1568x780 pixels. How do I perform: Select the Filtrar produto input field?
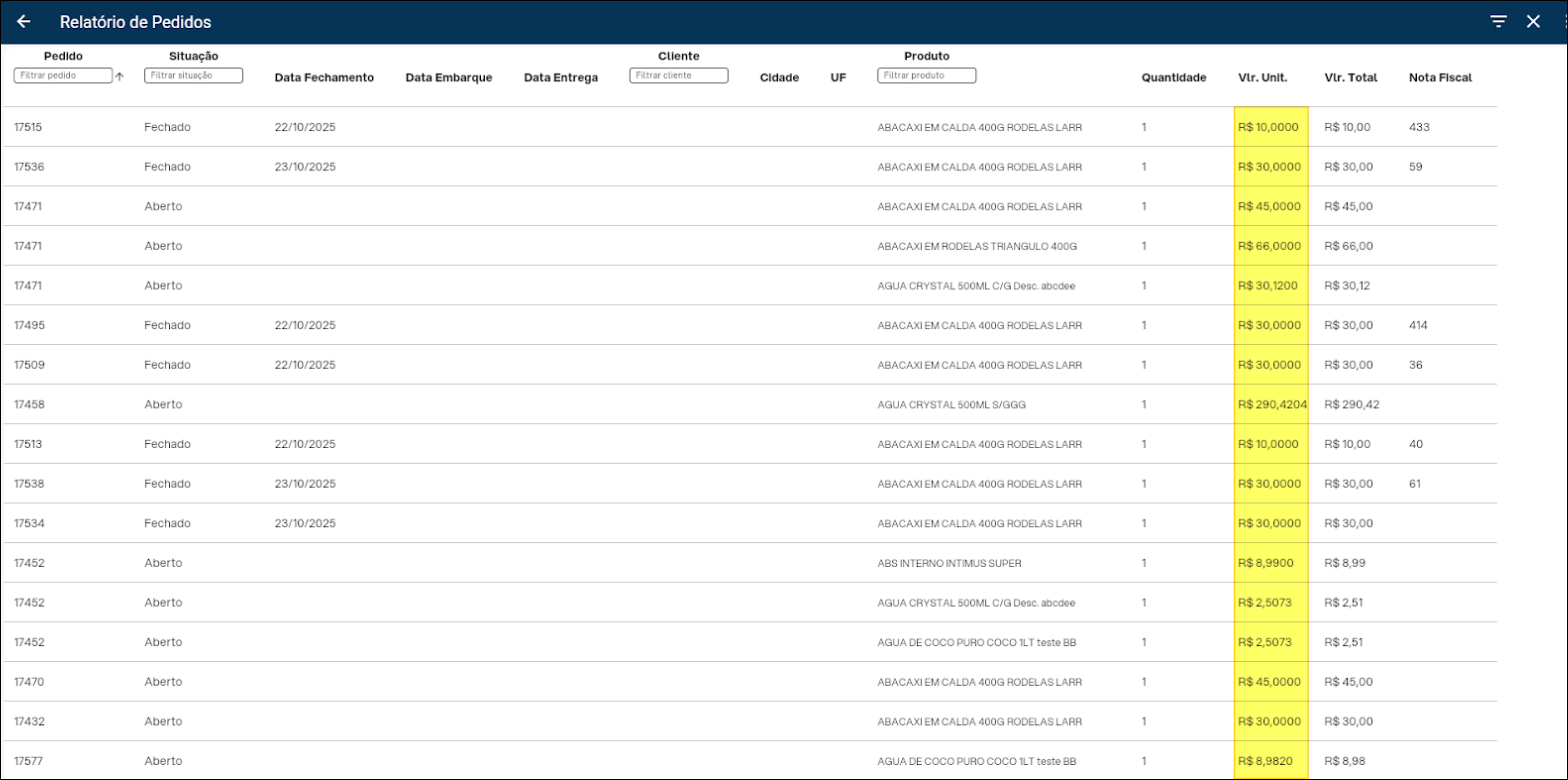[x=926, y=76]
